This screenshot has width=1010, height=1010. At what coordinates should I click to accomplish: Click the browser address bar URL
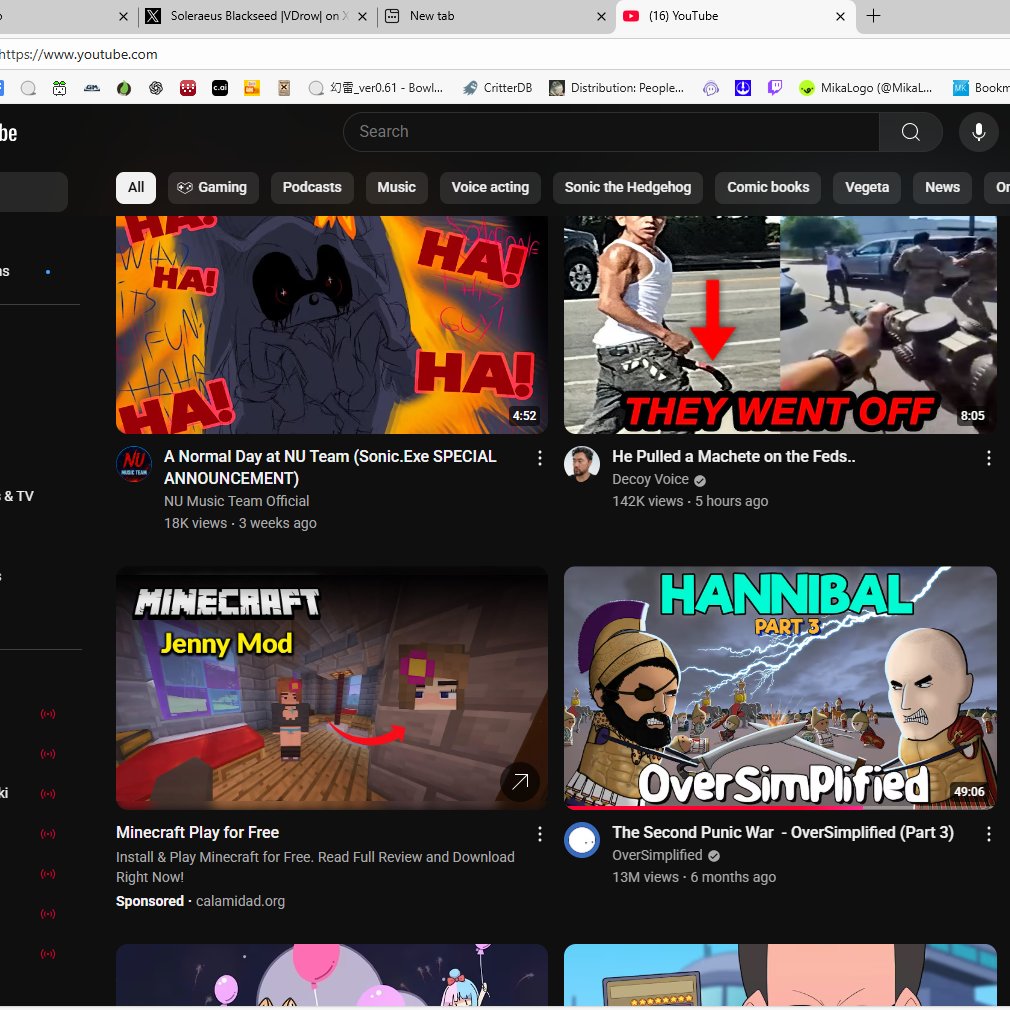[79, 55]
